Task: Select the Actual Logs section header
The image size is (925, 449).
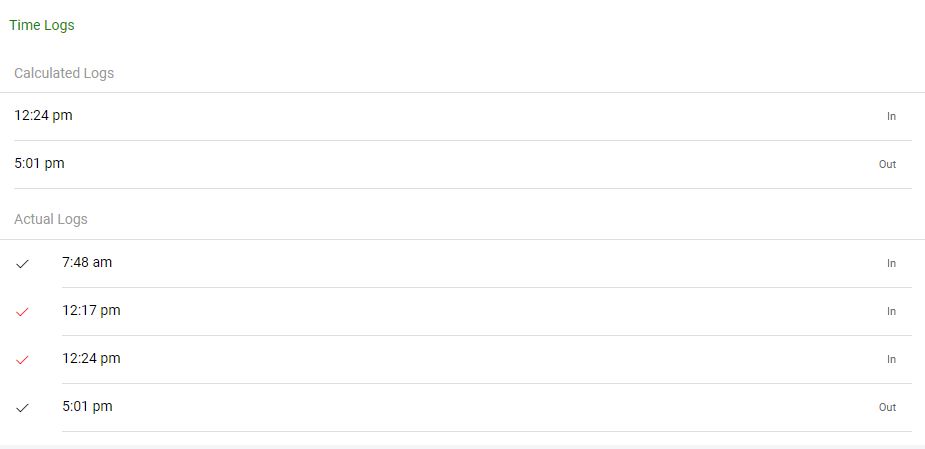Action: (x=51, y=219)
